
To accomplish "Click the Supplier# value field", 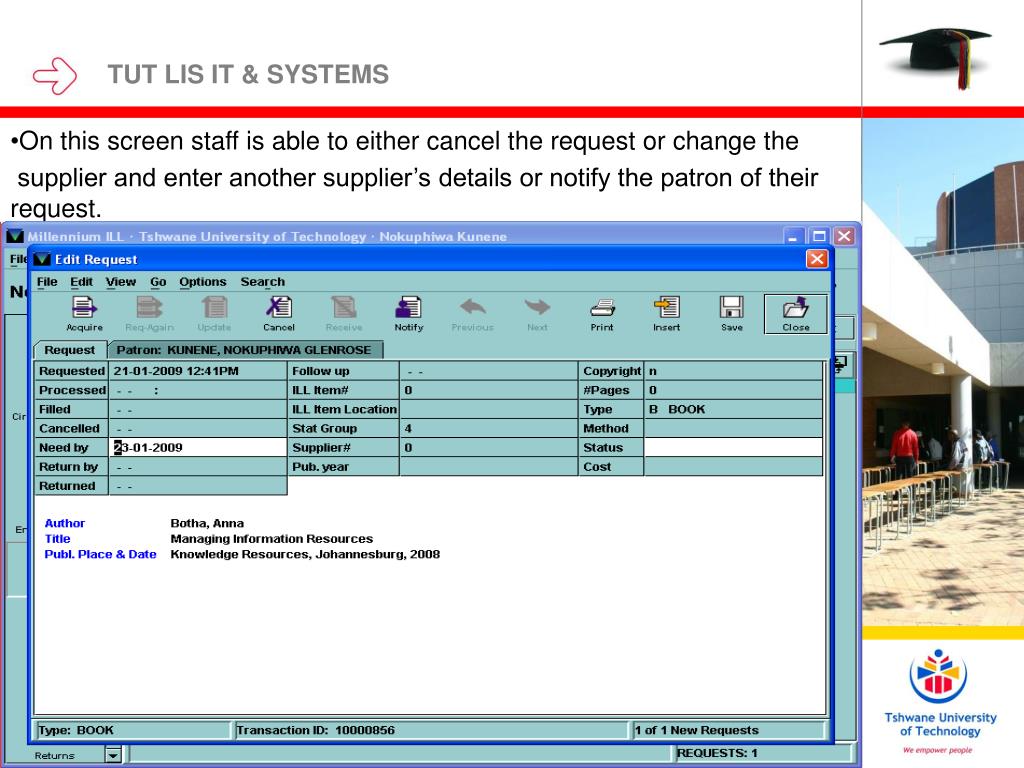I will [x=488, y=447].
